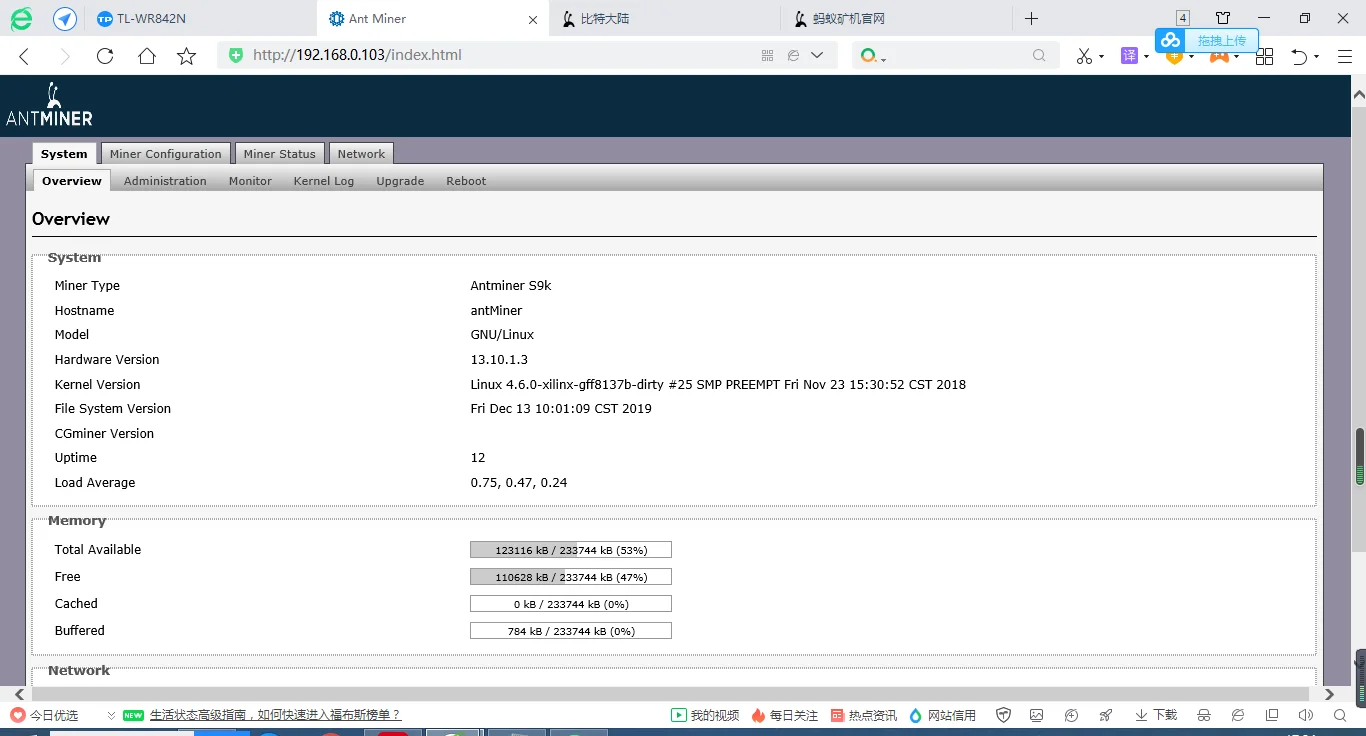Open 每日关注 in the status bar
Image resolution: width=1366 pixels, height=736 pixels.
tap(785, 715)
